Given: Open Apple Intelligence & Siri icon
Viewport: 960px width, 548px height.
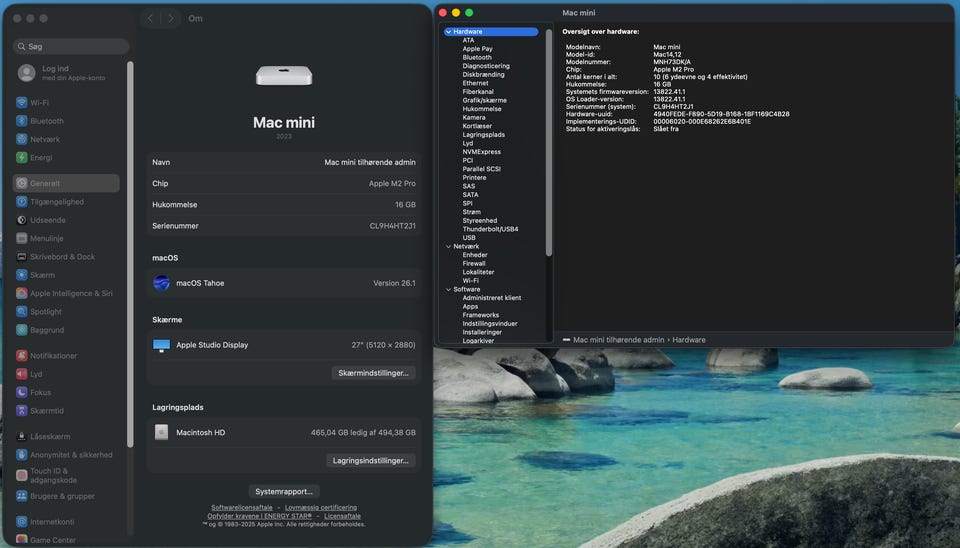Looking at the screenshot, I should 21,294.
